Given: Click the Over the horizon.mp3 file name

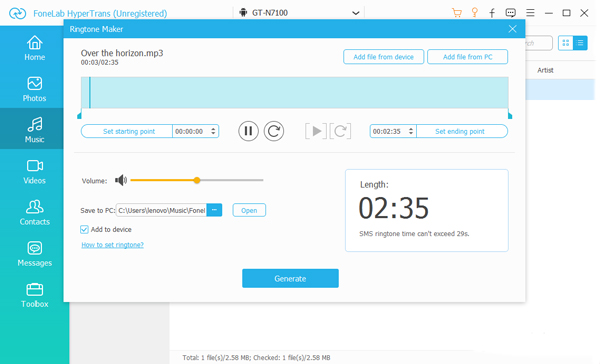Looking at the screenshot, I should [122, 53].
